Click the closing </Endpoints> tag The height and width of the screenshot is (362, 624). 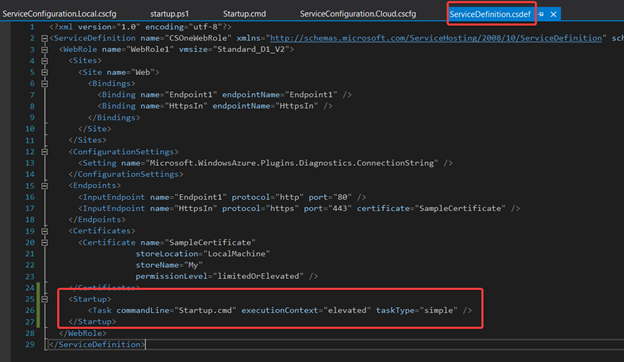point(97,220)
